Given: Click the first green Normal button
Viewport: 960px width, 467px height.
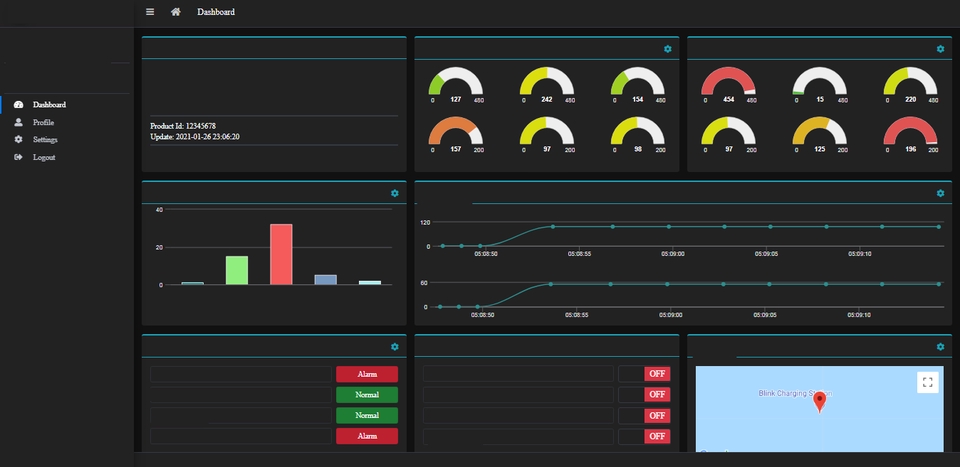Looking at the screenshot, I should [x=367, y=395].
